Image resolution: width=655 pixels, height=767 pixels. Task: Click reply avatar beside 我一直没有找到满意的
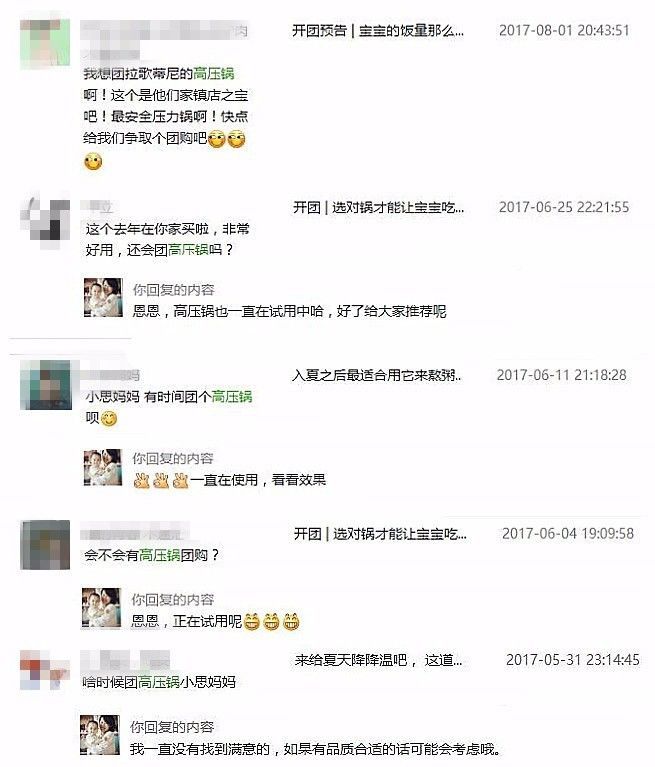click(100, 735)
